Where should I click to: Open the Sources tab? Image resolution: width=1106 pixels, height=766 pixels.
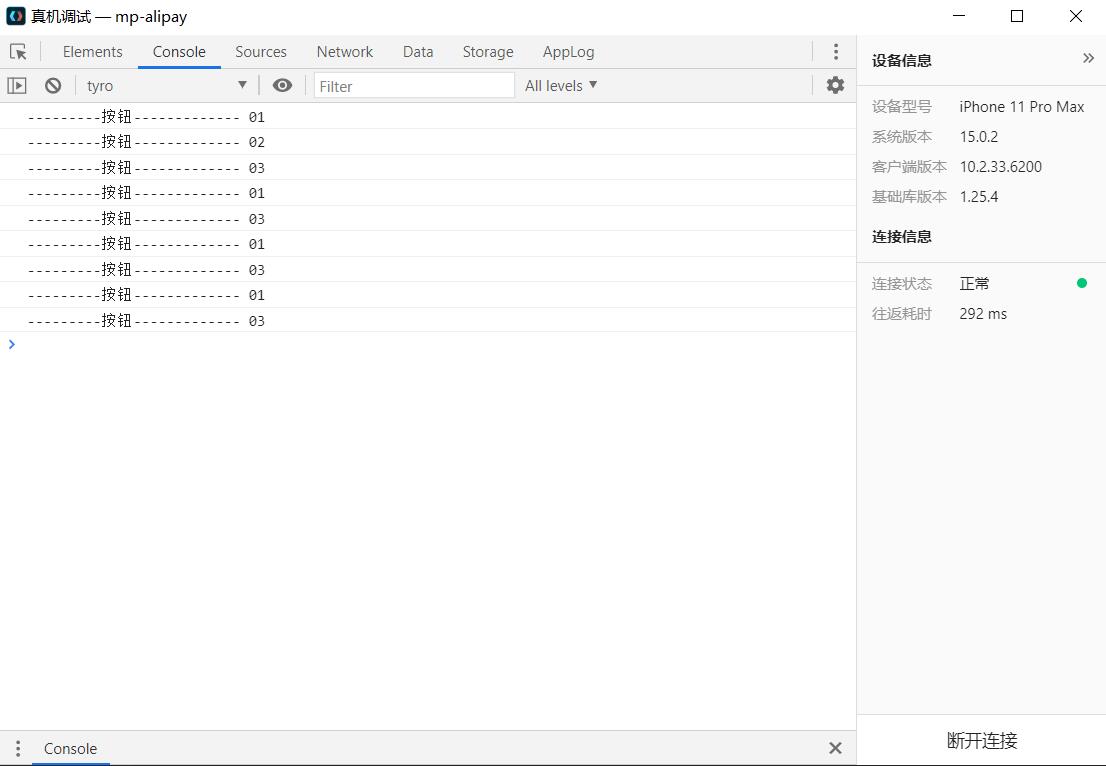point(260,52)
